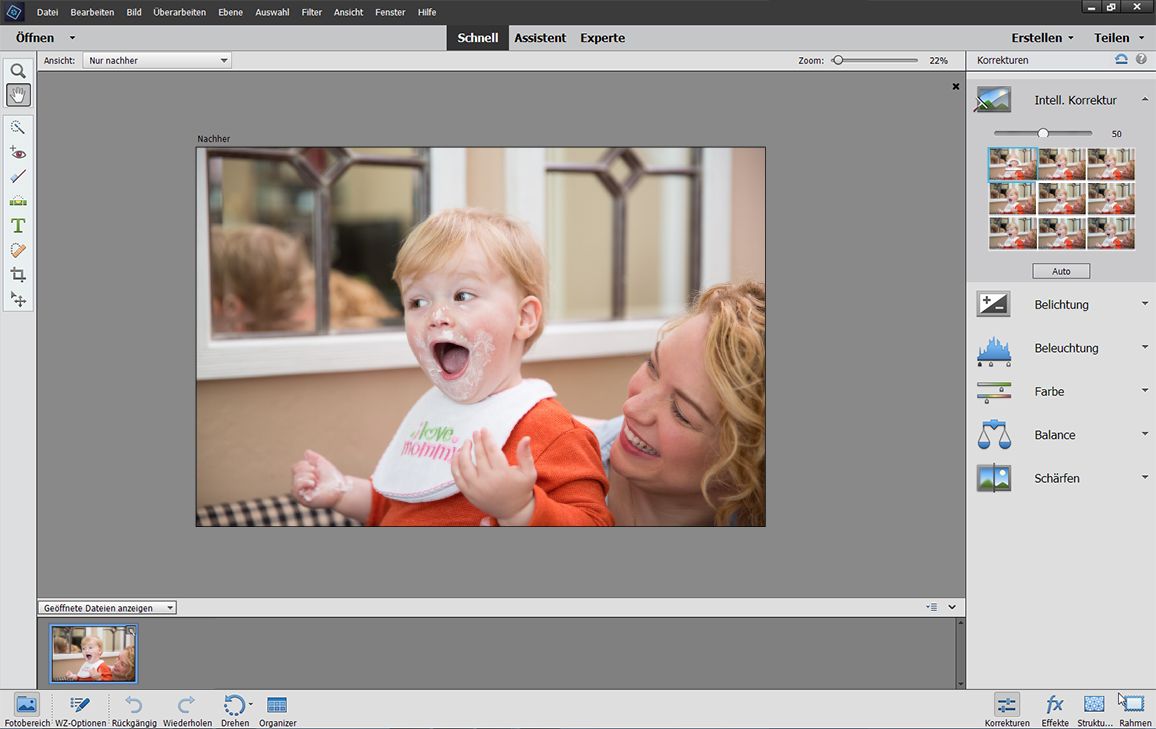This screenshot has height=729, width=1156.
Task: Open the Ansicht 'Nur nachher' dropdown
Action: coord(157,61)
